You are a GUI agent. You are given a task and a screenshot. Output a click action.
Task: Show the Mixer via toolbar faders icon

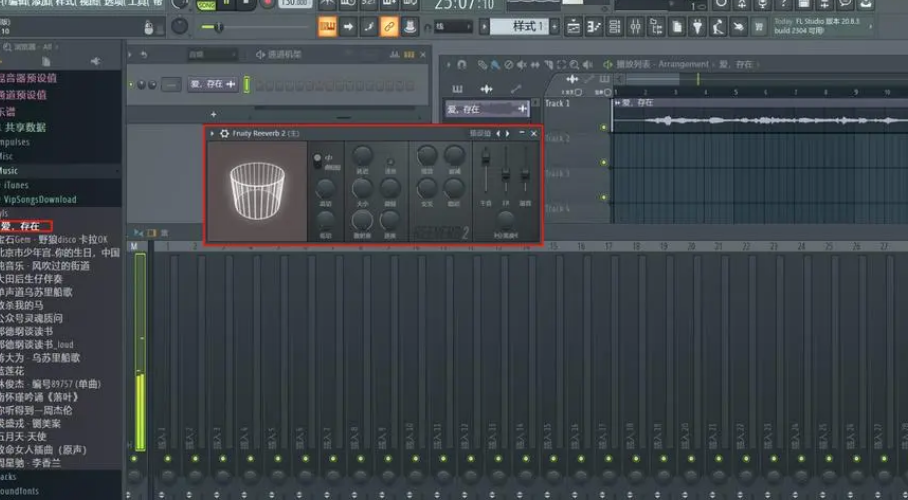coord(636,27)
